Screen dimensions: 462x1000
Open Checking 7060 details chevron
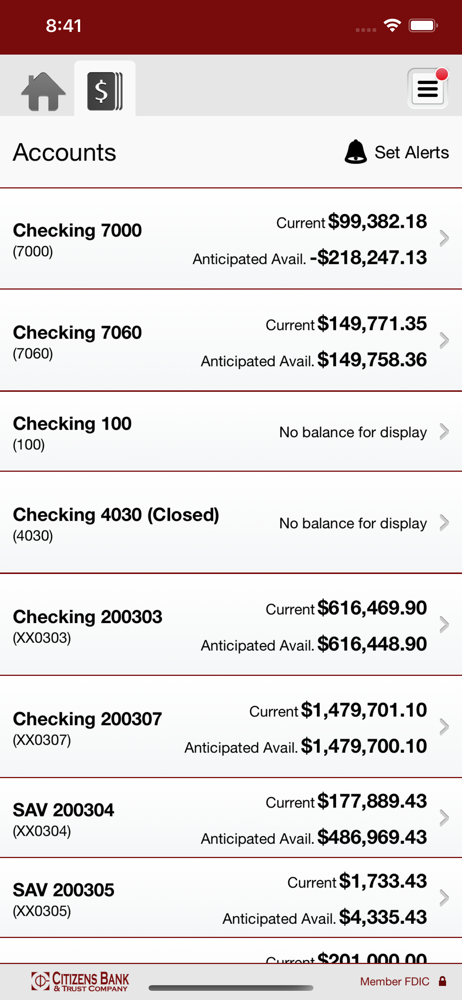(445, 341)
